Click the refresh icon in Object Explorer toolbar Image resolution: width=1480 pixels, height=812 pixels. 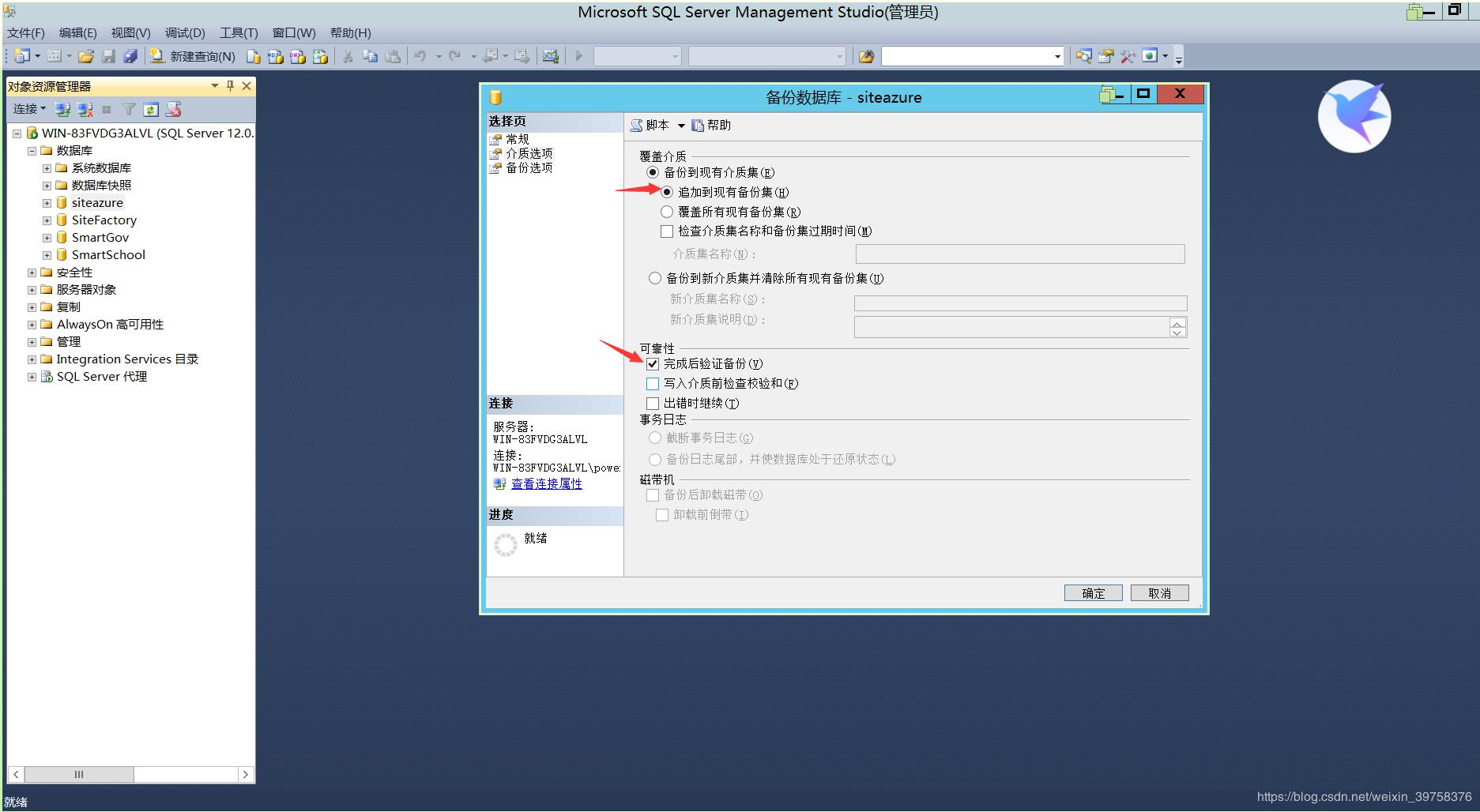[x=151, y=109]
